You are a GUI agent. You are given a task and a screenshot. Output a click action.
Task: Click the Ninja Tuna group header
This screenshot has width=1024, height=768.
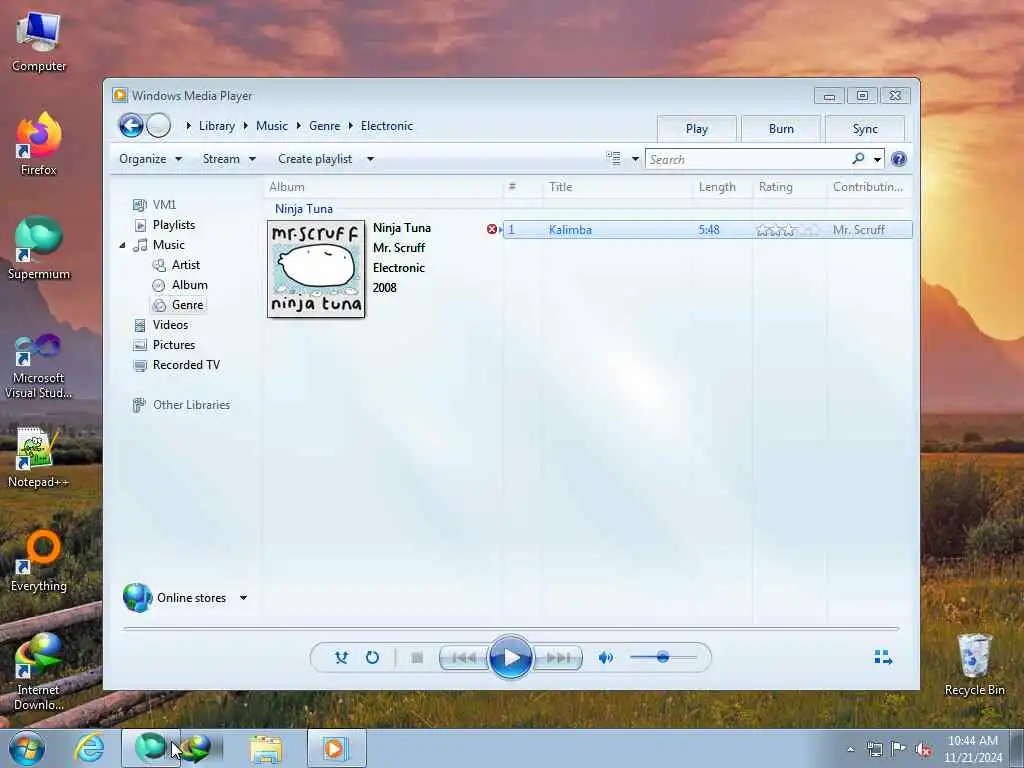tap(304, 209)
